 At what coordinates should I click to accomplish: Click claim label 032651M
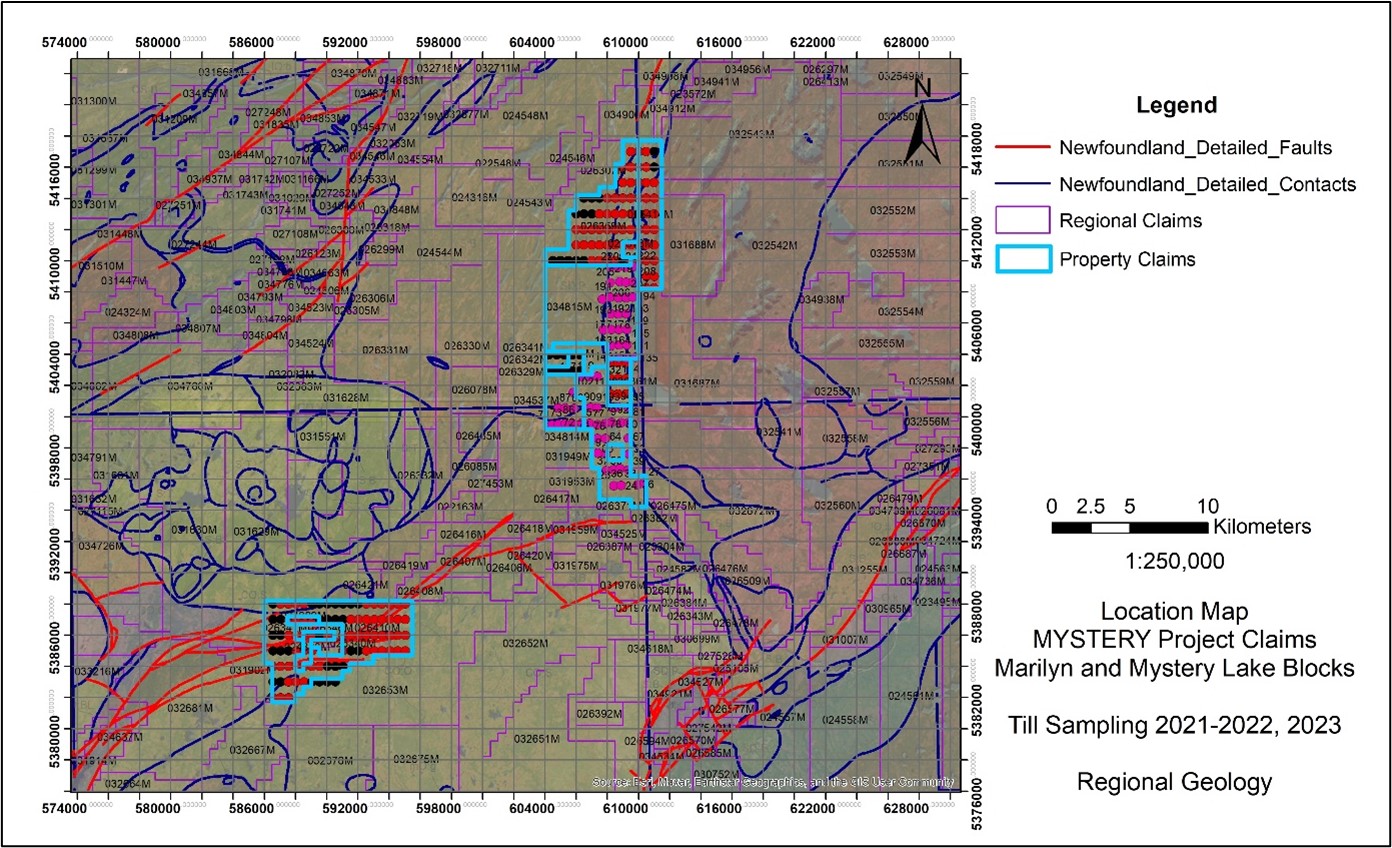coord(536,738)
